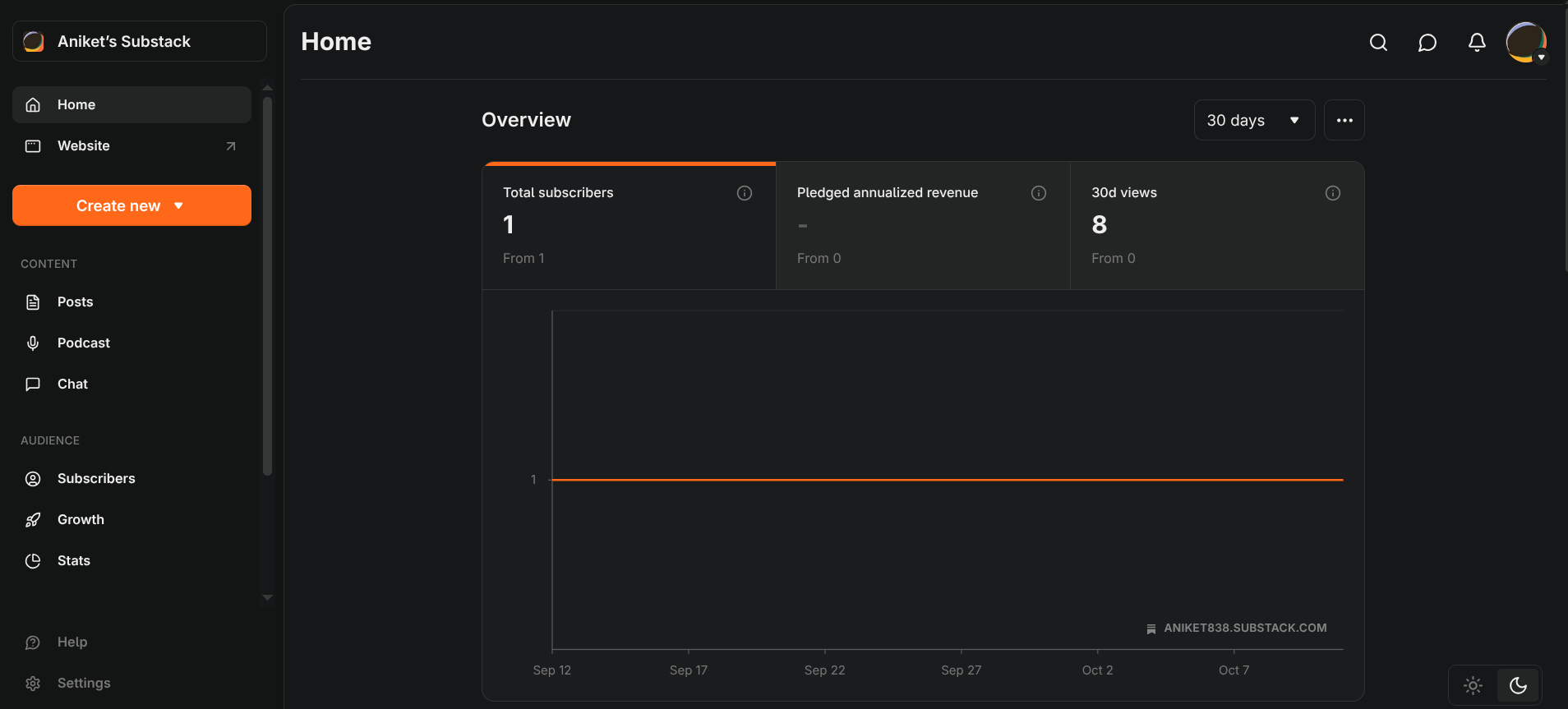The image size is (1568, 709).
Task: Open Aniket's Substack publication switcher
Action: [140, 42]
